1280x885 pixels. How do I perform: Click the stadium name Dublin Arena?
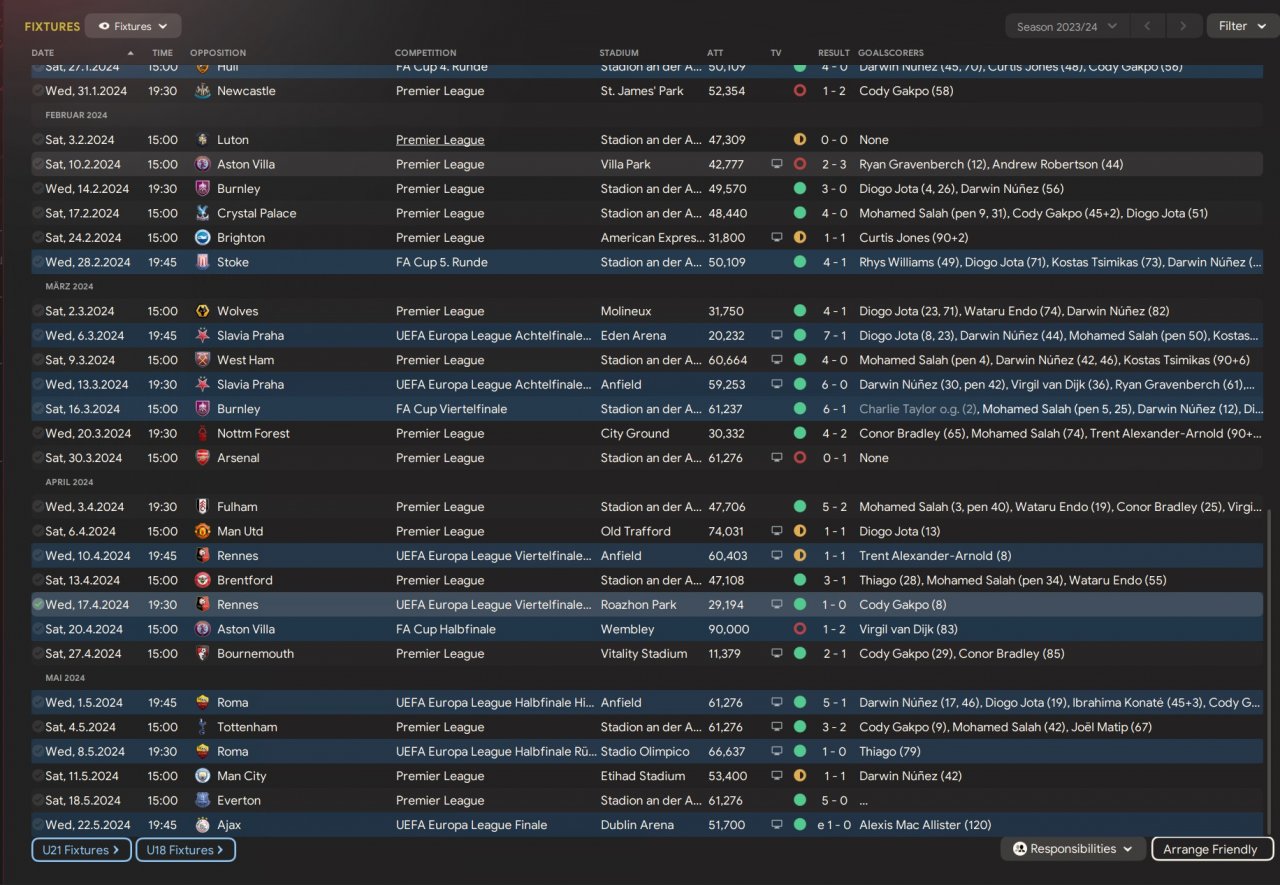point(639,825)
